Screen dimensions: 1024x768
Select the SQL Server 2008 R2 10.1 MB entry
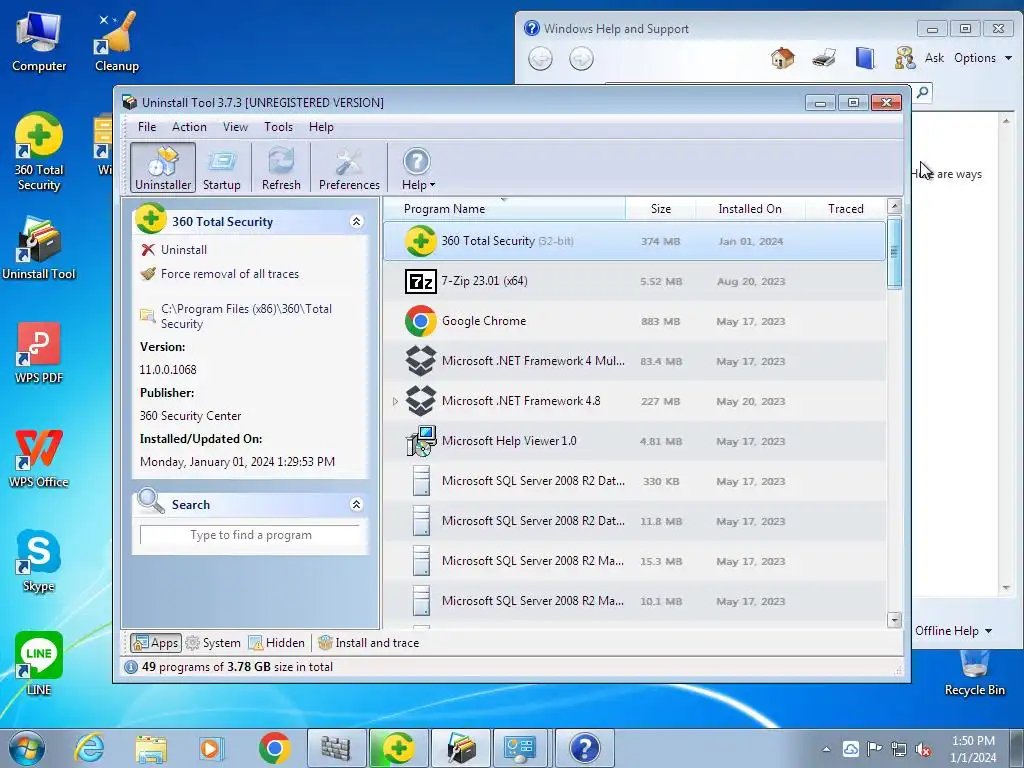(x=634, y=601)
